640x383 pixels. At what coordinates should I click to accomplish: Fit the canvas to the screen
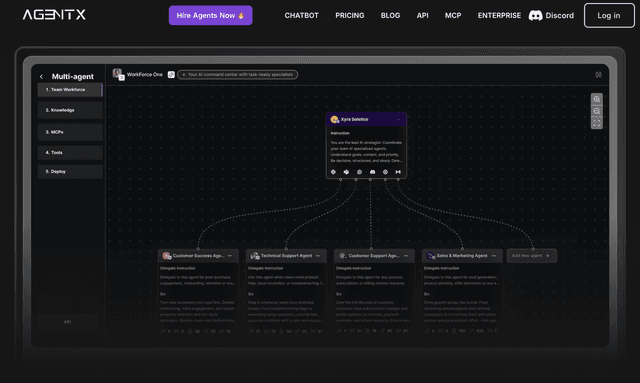coord(597,123)
